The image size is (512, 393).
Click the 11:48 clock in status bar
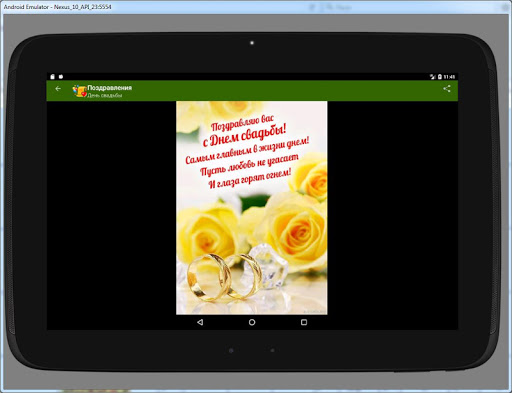(x=449, y=77)
